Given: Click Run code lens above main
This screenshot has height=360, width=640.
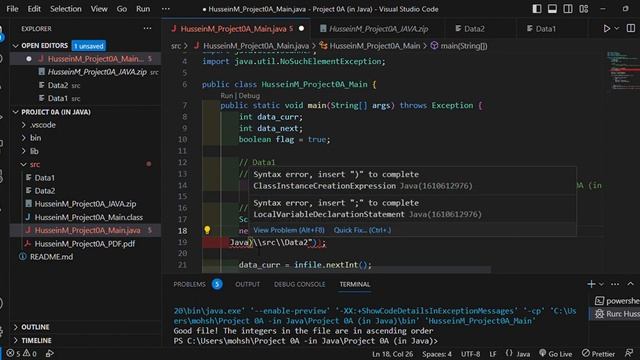Looking at the screenshot, I should (x=226, y=96).
